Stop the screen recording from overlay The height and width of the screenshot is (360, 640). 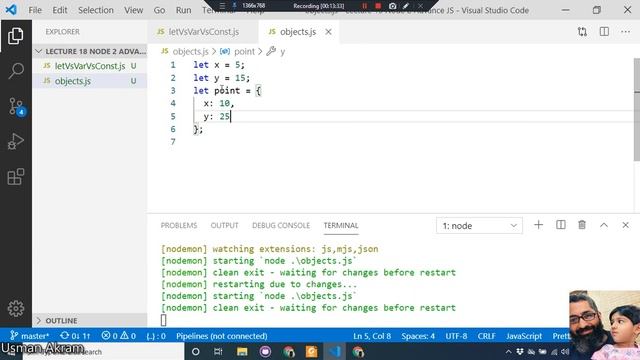tap(378, 6)
